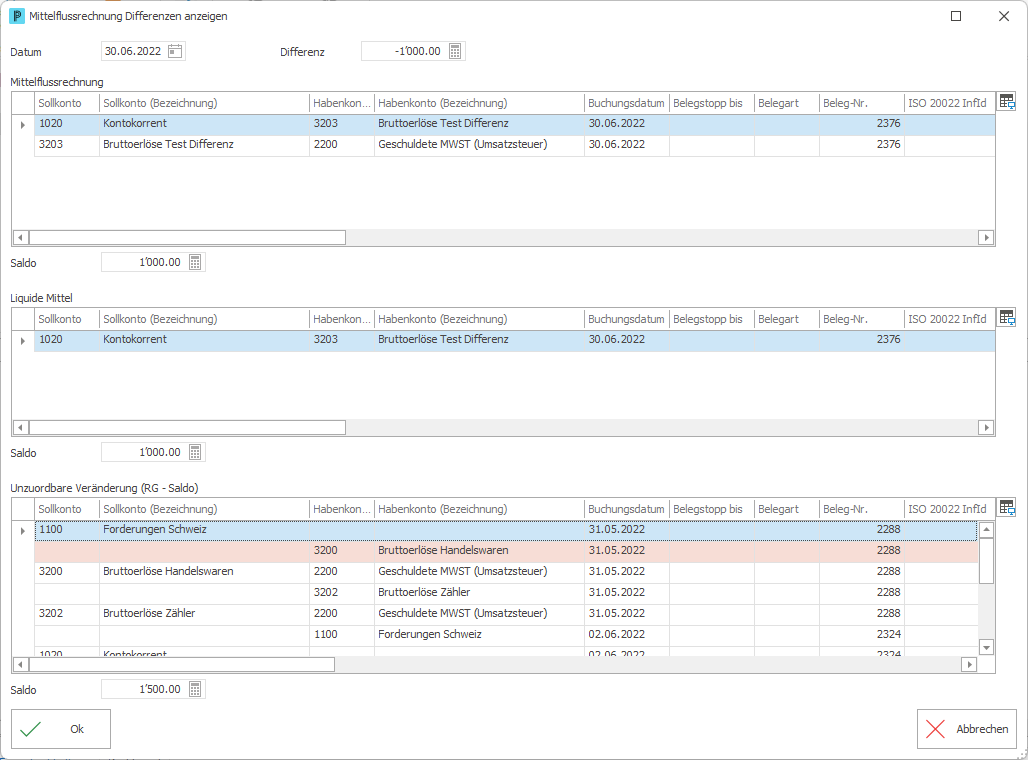
Task: Click calculator icon of Mittelflussrechnung Saldo
Action: point(195,262)
